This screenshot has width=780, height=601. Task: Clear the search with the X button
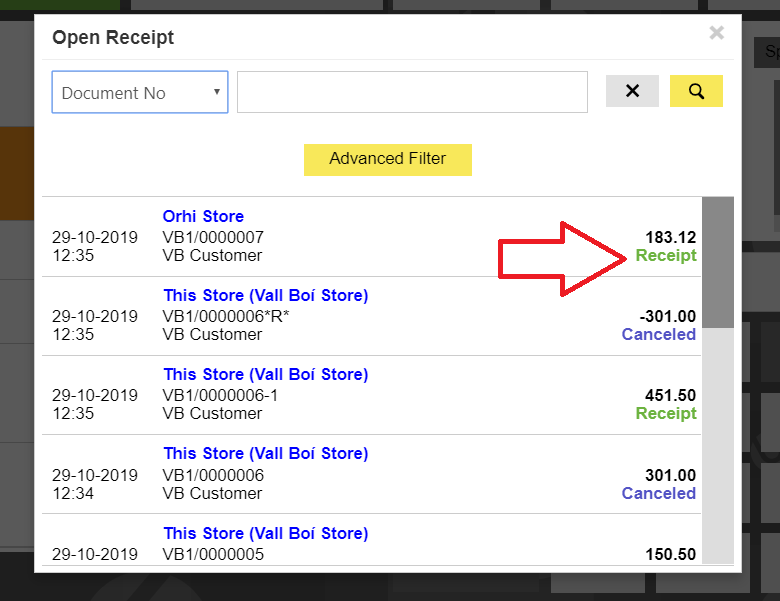632,91
